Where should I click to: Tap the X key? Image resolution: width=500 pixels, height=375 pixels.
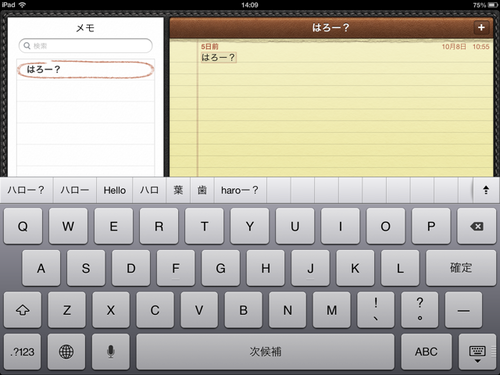[111, 310]
